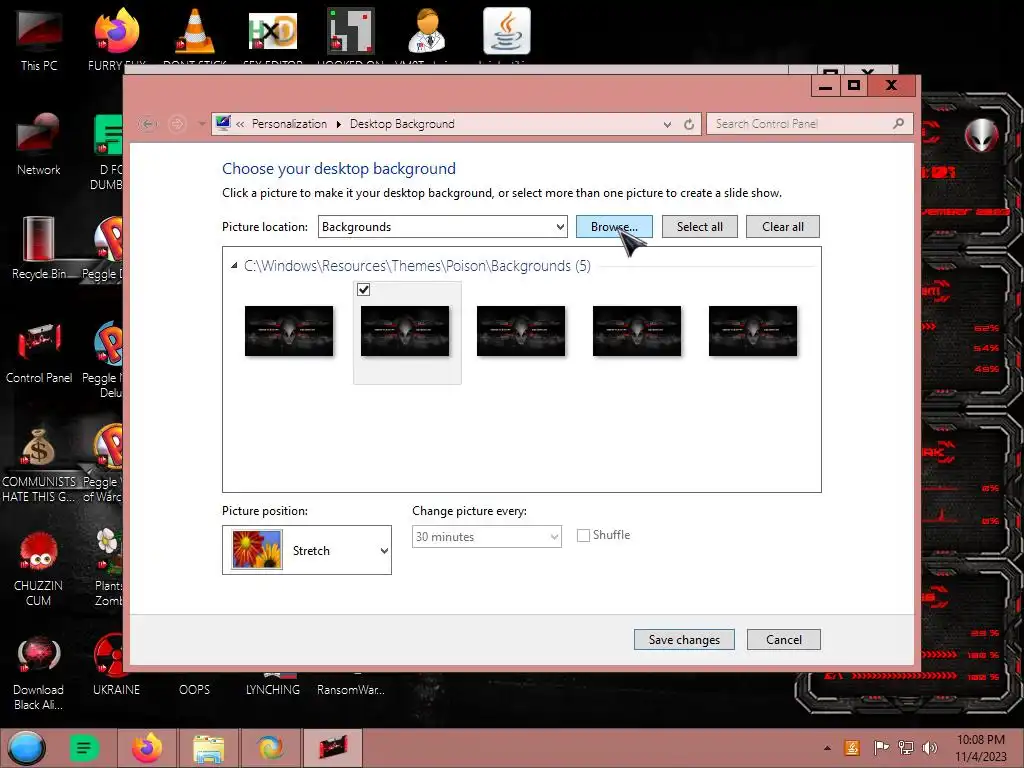Open the Control Panel desktop icon
This screenshot has width=1024, height=768.
point(39,352)
